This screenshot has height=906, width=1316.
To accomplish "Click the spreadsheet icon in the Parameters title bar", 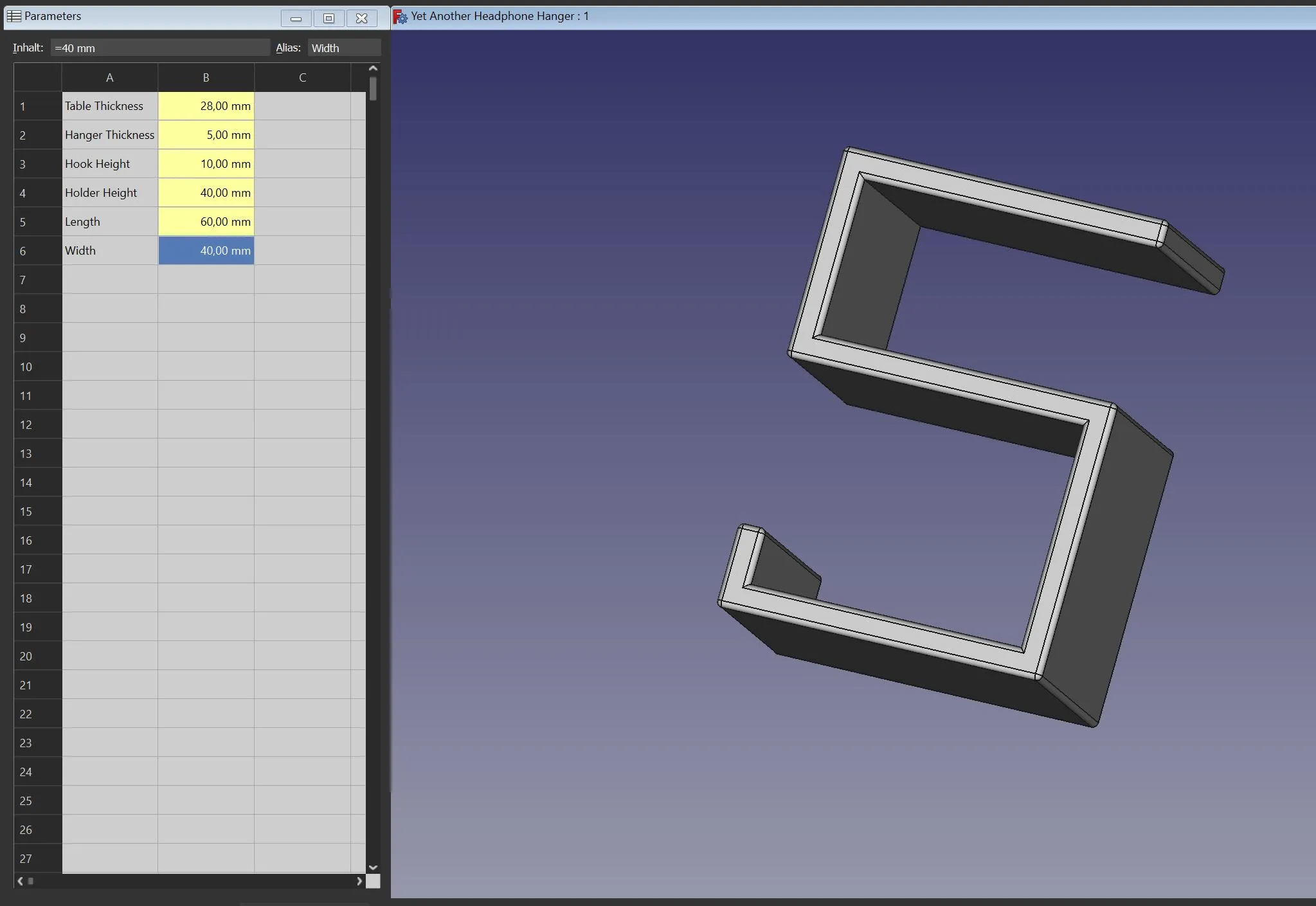I will (x=14, y=16).
